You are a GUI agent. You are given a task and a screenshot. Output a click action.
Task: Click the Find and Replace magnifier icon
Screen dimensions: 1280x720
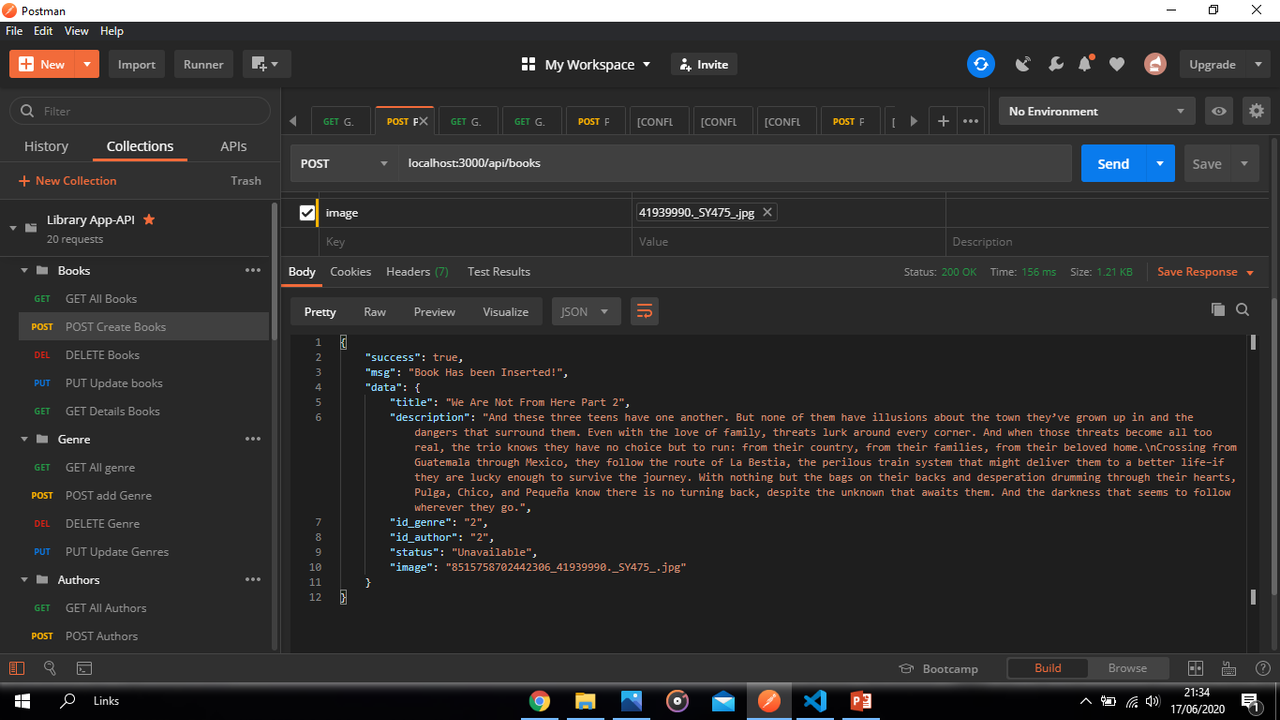(x=50, y=668)
